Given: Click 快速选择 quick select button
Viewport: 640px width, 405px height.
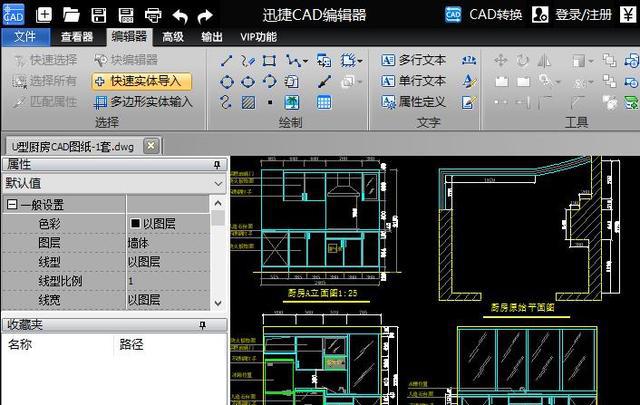Looking at the screenshot, I should 46,60.
